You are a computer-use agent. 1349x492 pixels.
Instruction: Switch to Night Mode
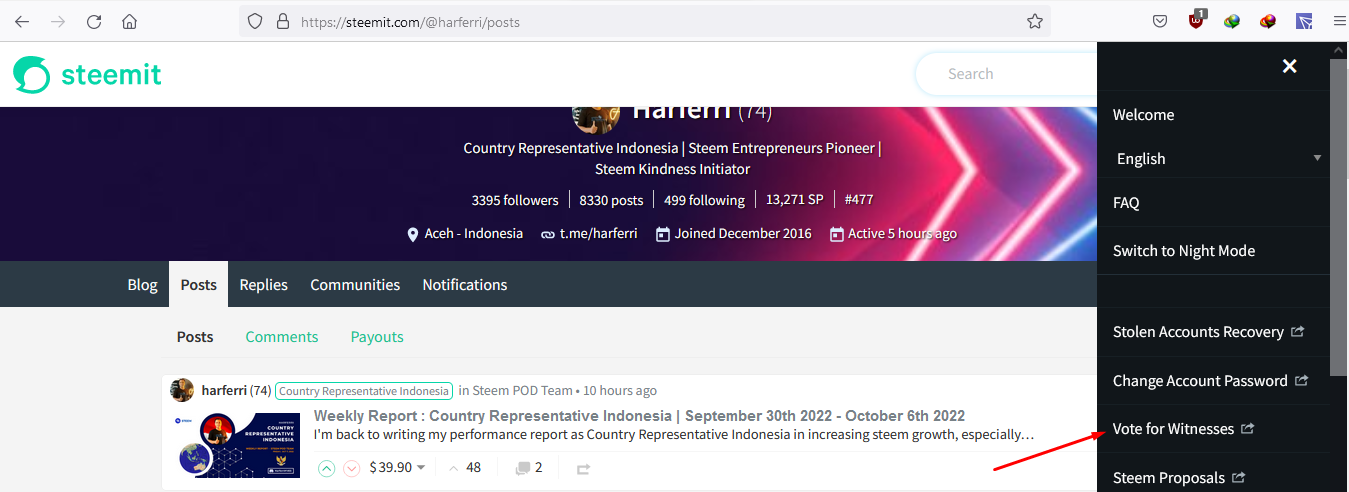[x=1184, y=251]
